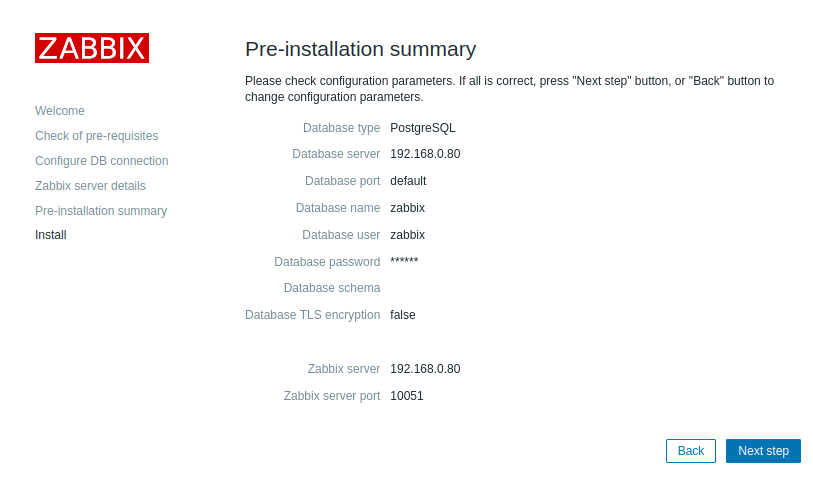Click the Zabbix server port 10051 value
The image size is (813, 486).
coord(407,396)
